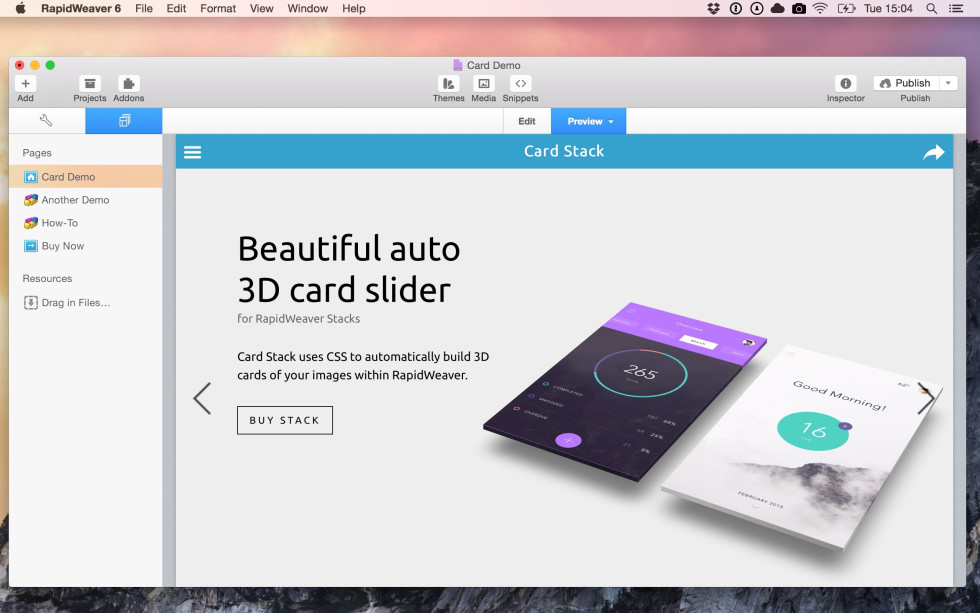This screenshot has height=613, width=980.
Task: Click the Add page plus icon
Action: point(26,83)
